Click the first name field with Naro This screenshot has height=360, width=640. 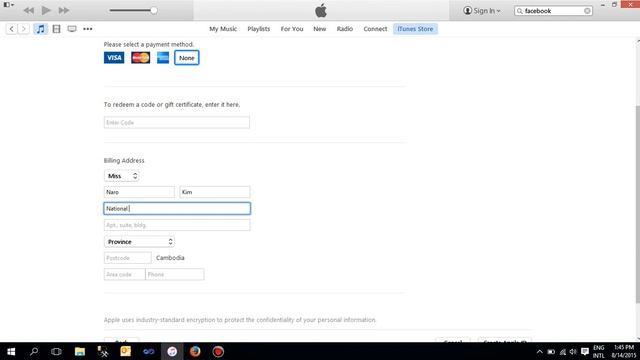click(139, 192)
